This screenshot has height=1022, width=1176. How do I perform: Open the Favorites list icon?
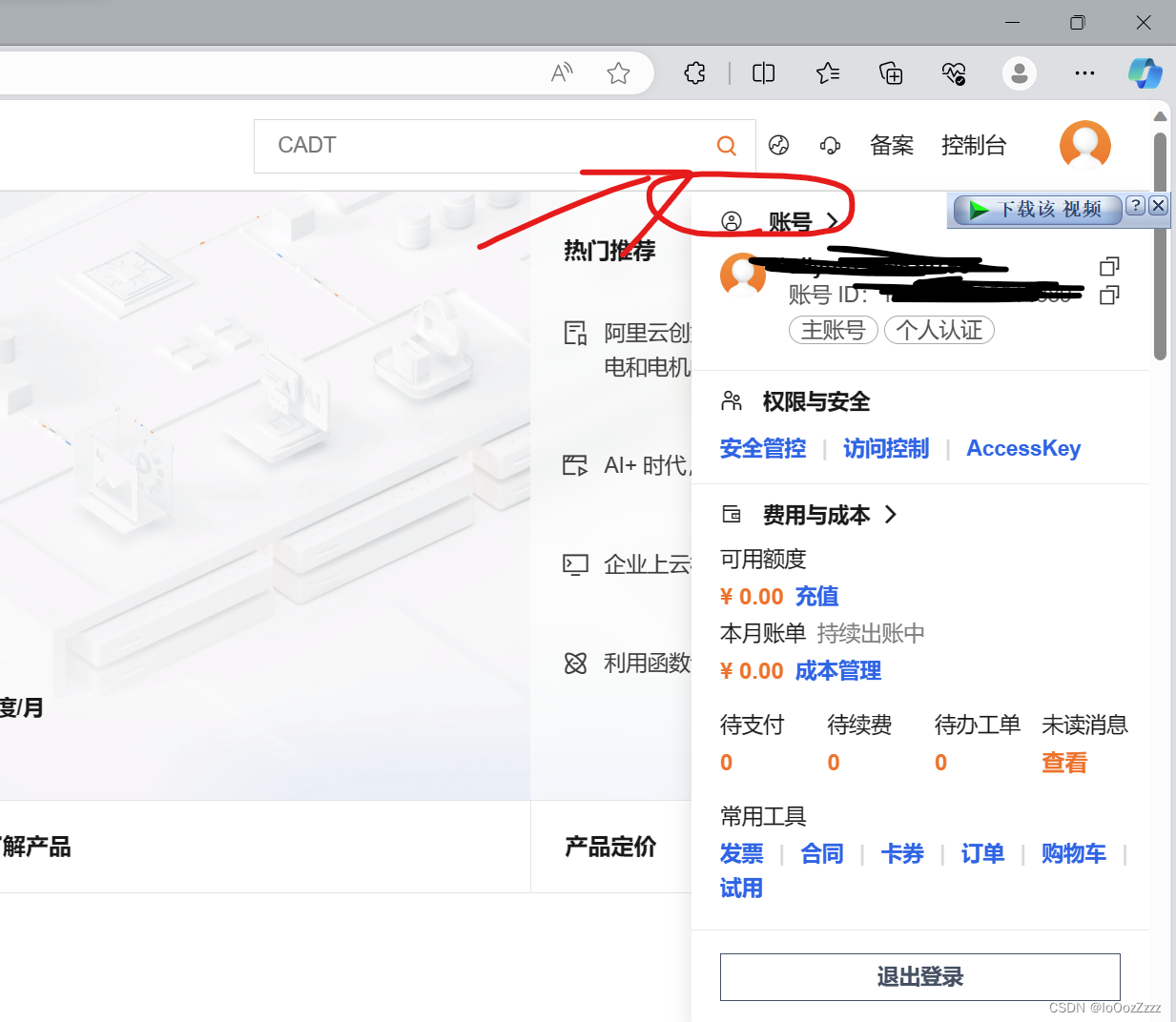(828, 72)
